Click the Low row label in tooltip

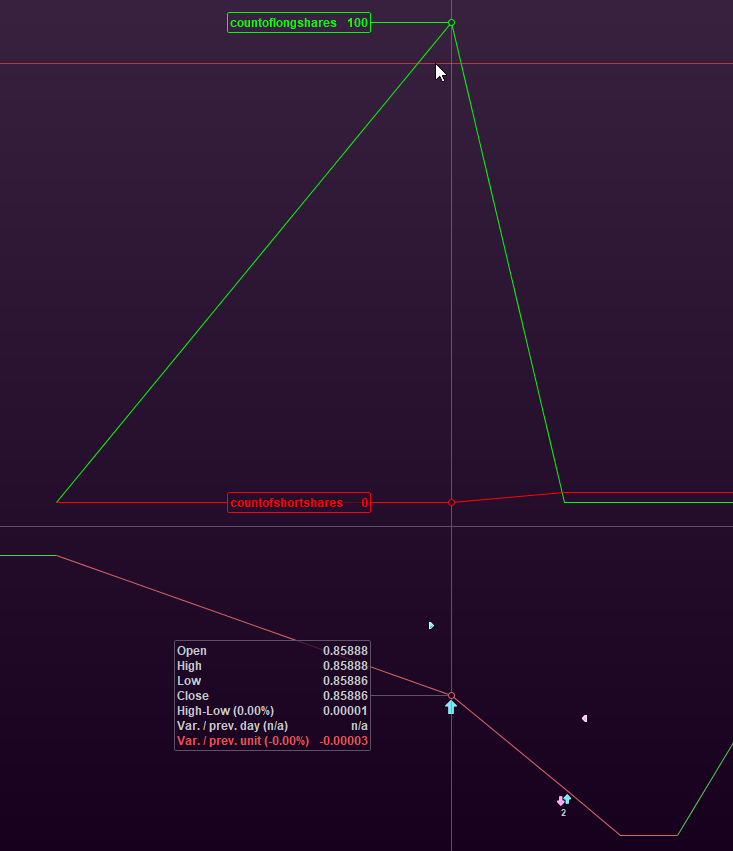point(189,681)
